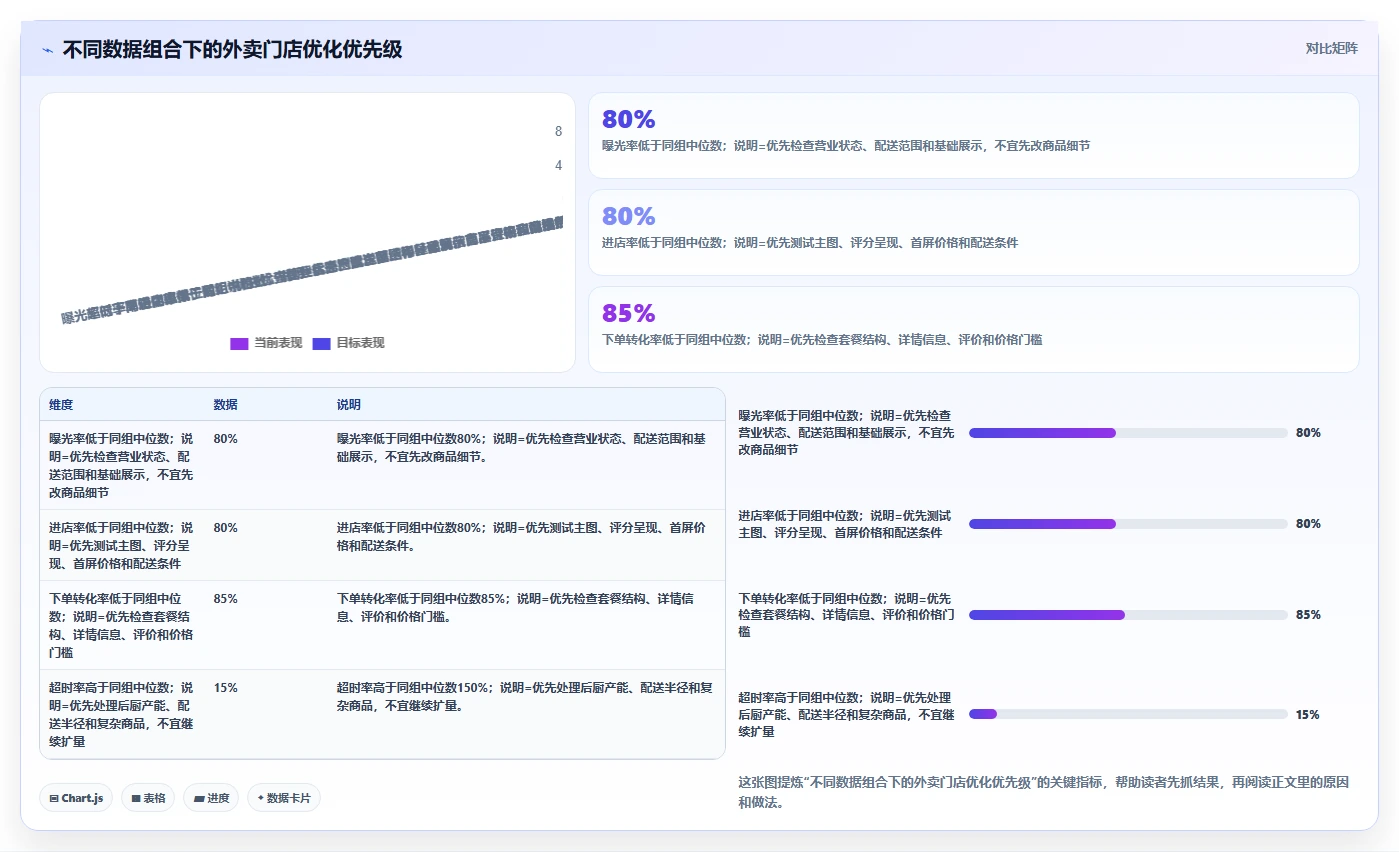Click the chart axis label 8
This screenshot has width=1399, height=852.
[558, 131]
